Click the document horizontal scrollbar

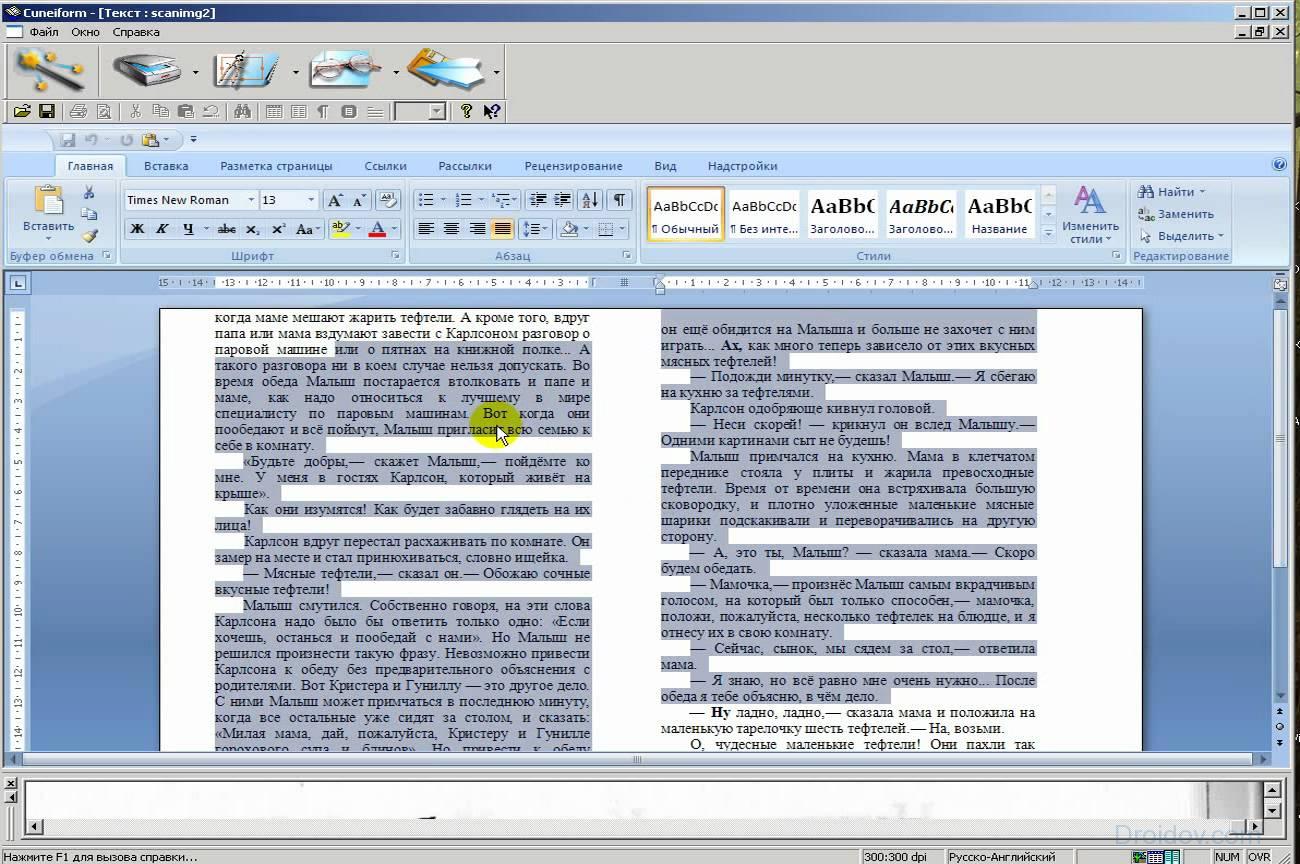tap(637, 760)
